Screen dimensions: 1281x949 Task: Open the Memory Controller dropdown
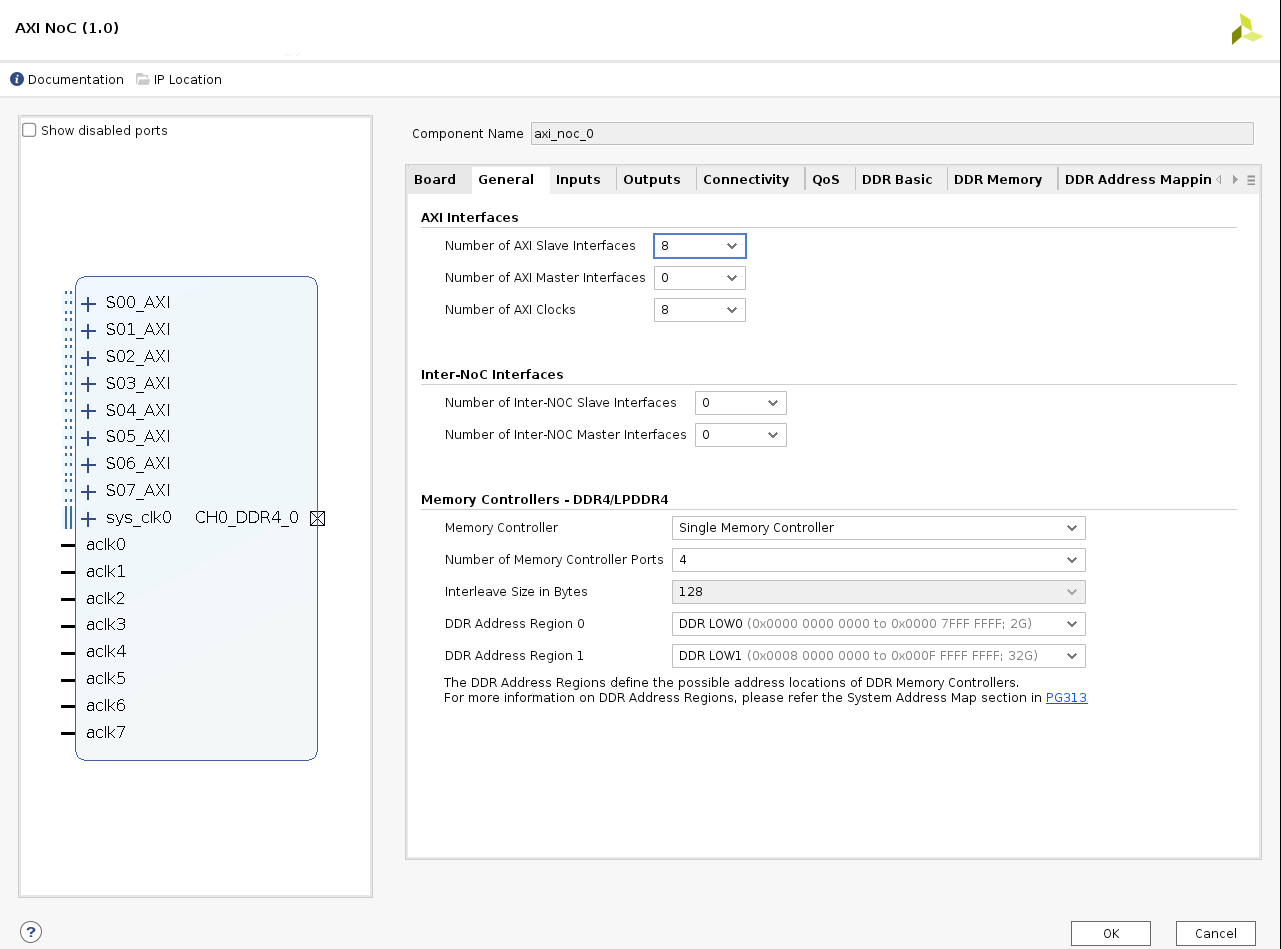tap(877, 528)
